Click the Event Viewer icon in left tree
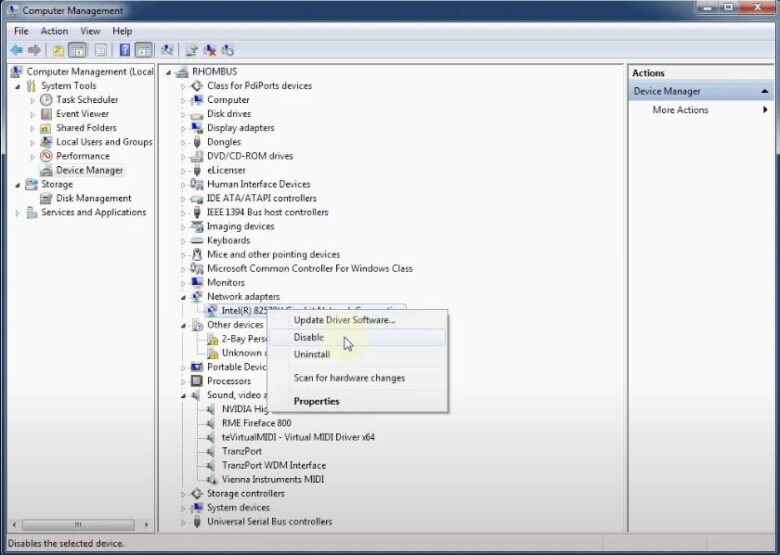Viewport: 780px width, 555px height. point(46,114)
